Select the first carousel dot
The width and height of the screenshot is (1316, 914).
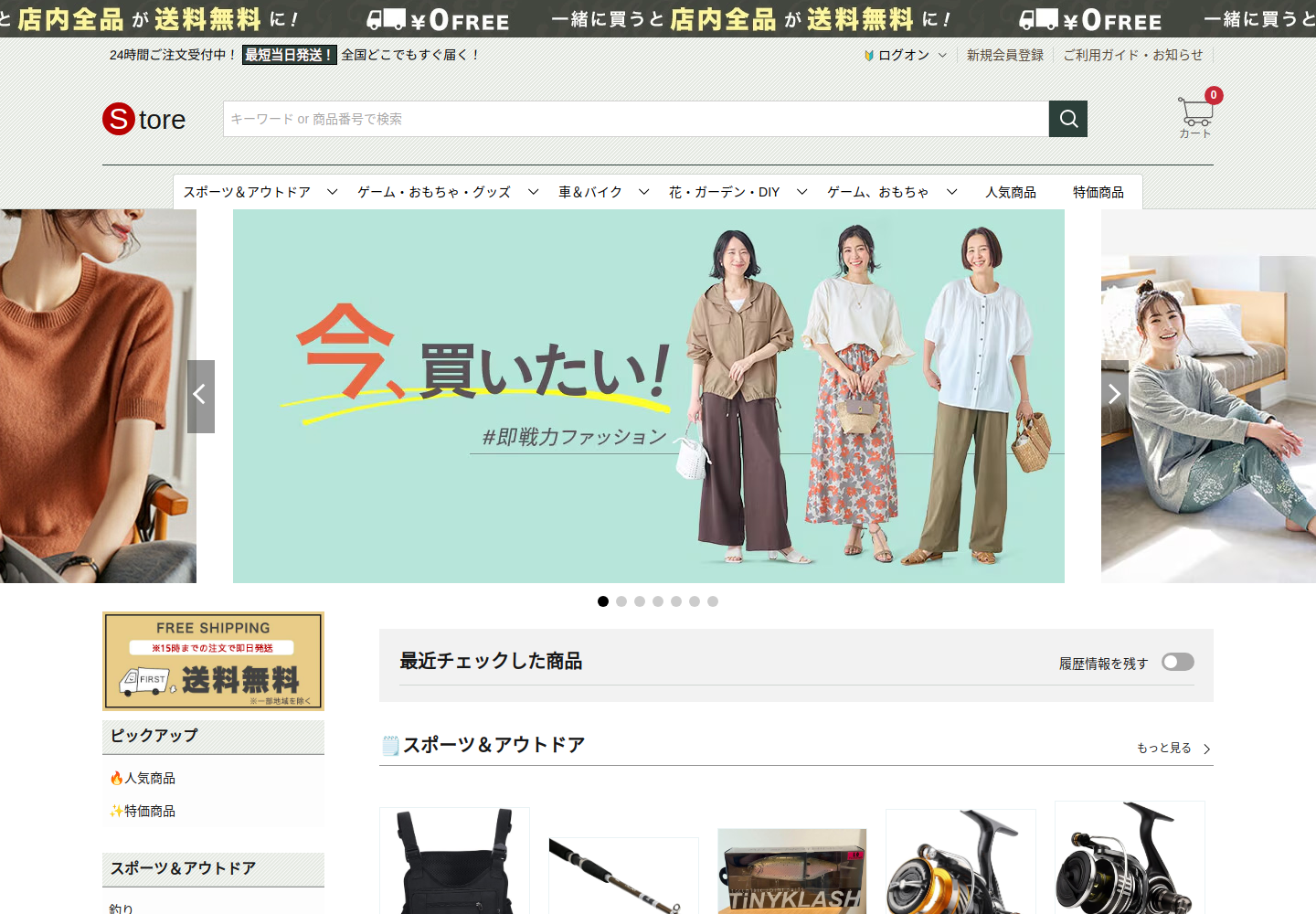pos(603,601)
